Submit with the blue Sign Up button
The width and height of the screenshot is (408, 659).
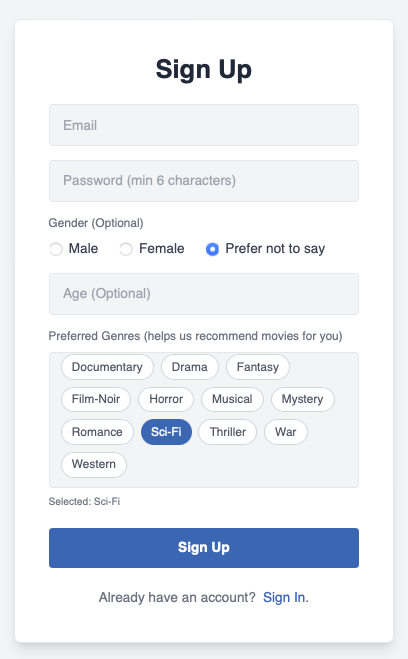(x=204, y=548)
